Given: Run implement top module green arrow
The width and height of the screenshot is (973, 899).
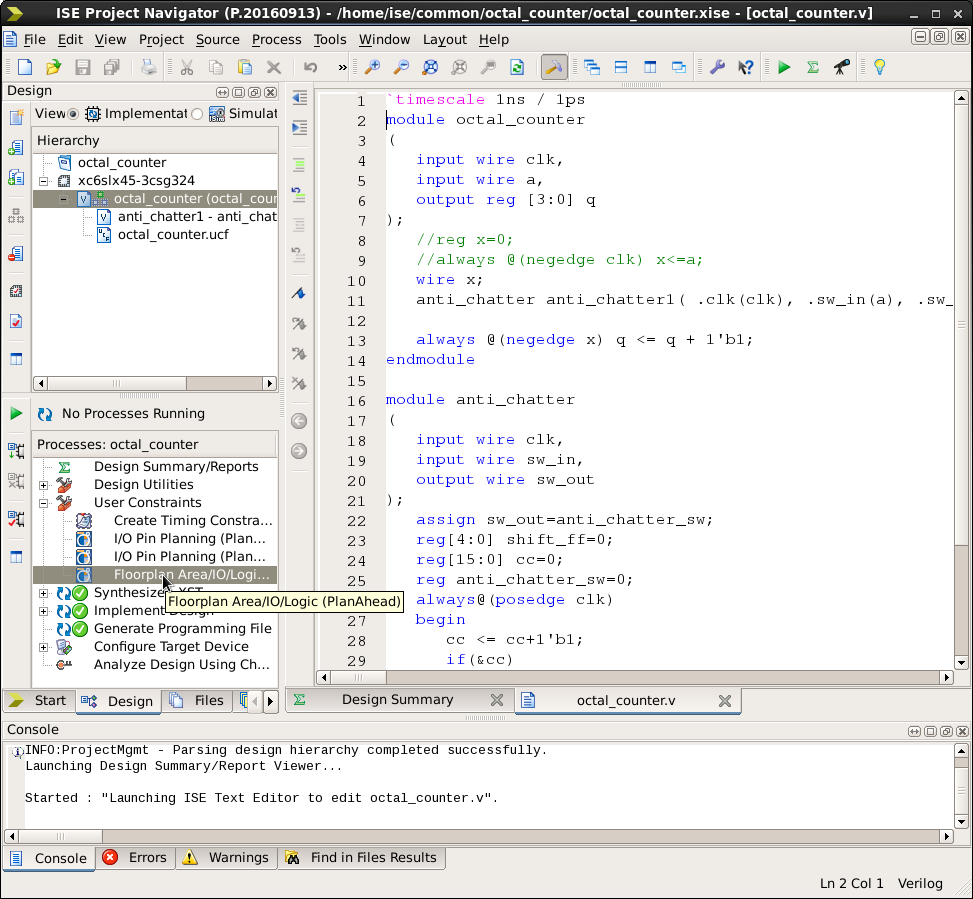Looking at the screenshot, I should tap(784, 67).
